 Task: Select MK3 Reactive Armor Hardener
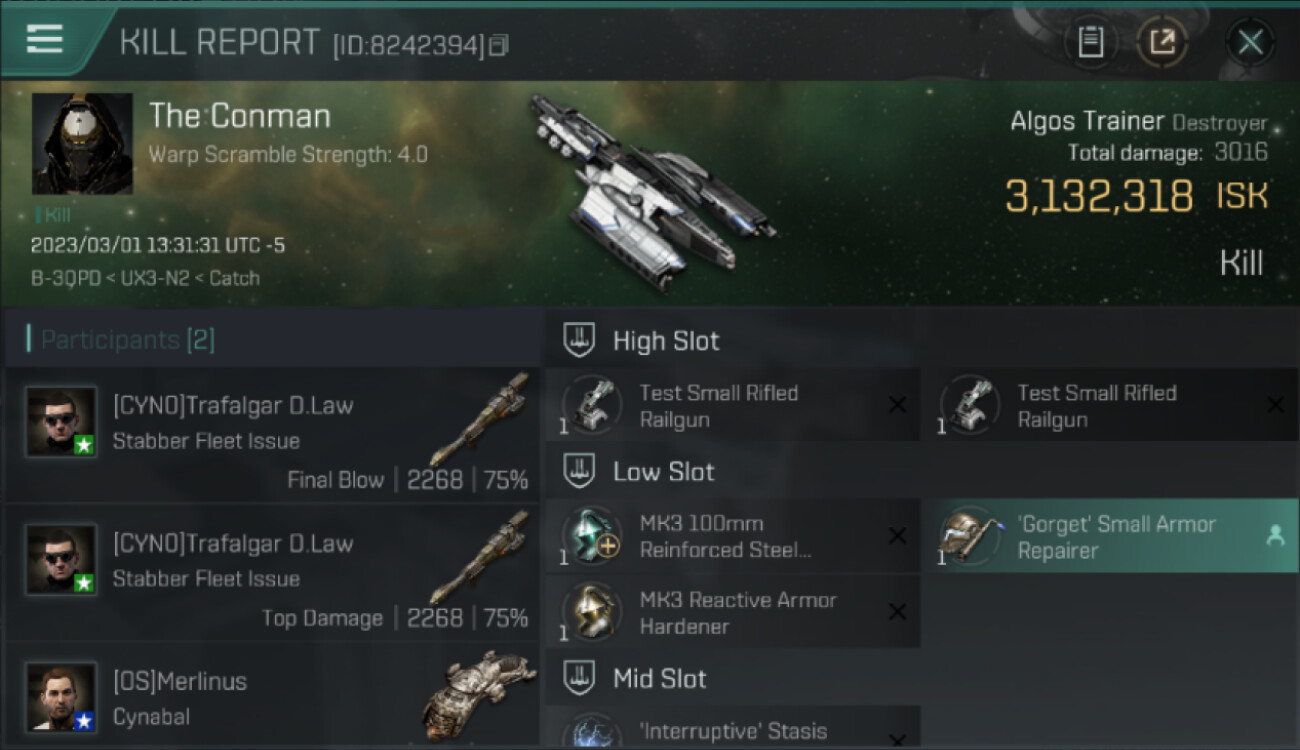[733, 612]
